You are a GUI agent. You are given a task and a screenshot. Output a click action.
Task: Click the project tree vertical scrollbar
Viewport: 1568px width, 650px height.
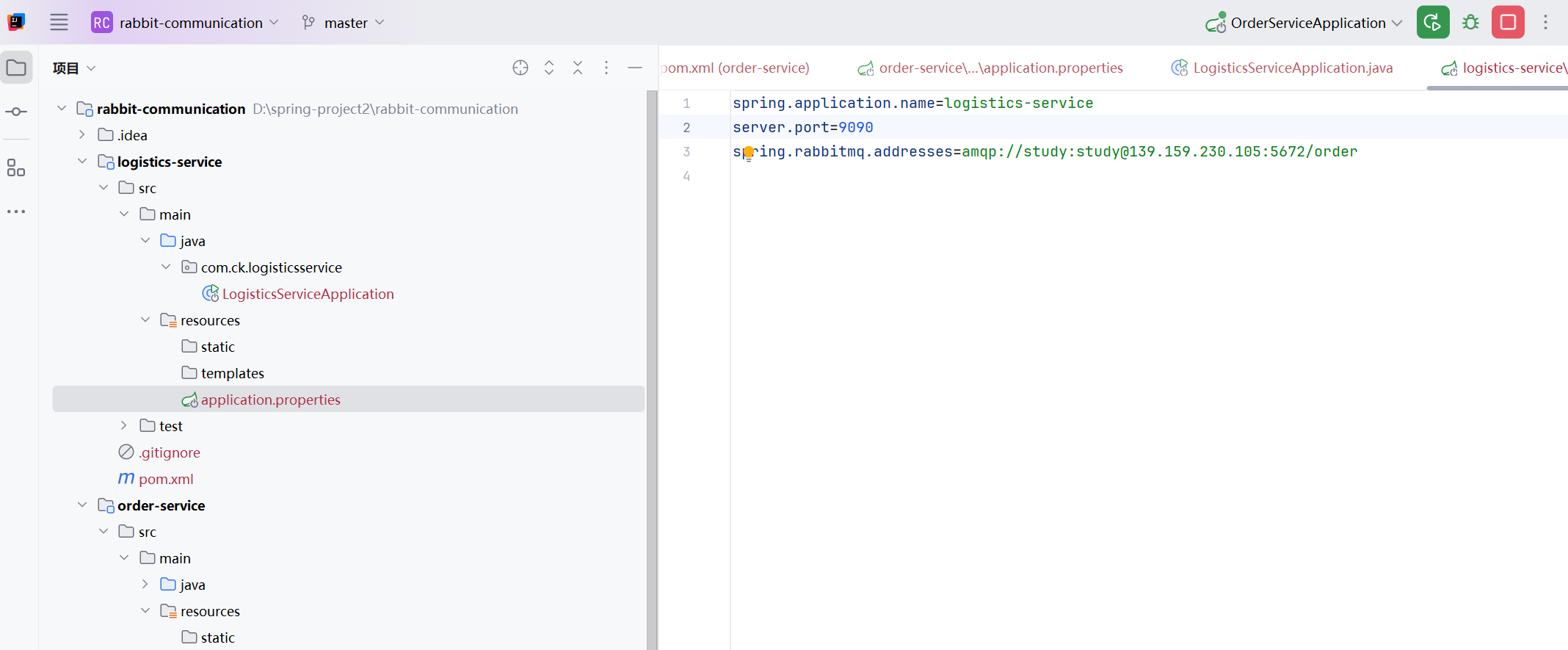[652, 370]
